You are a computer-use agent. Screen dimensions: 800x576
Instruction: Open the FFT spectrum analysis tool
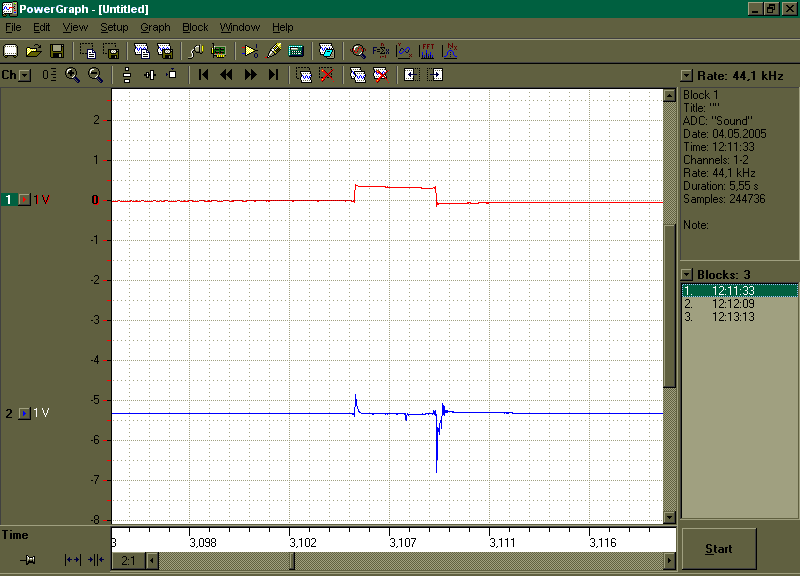click(x=427, y=51)
